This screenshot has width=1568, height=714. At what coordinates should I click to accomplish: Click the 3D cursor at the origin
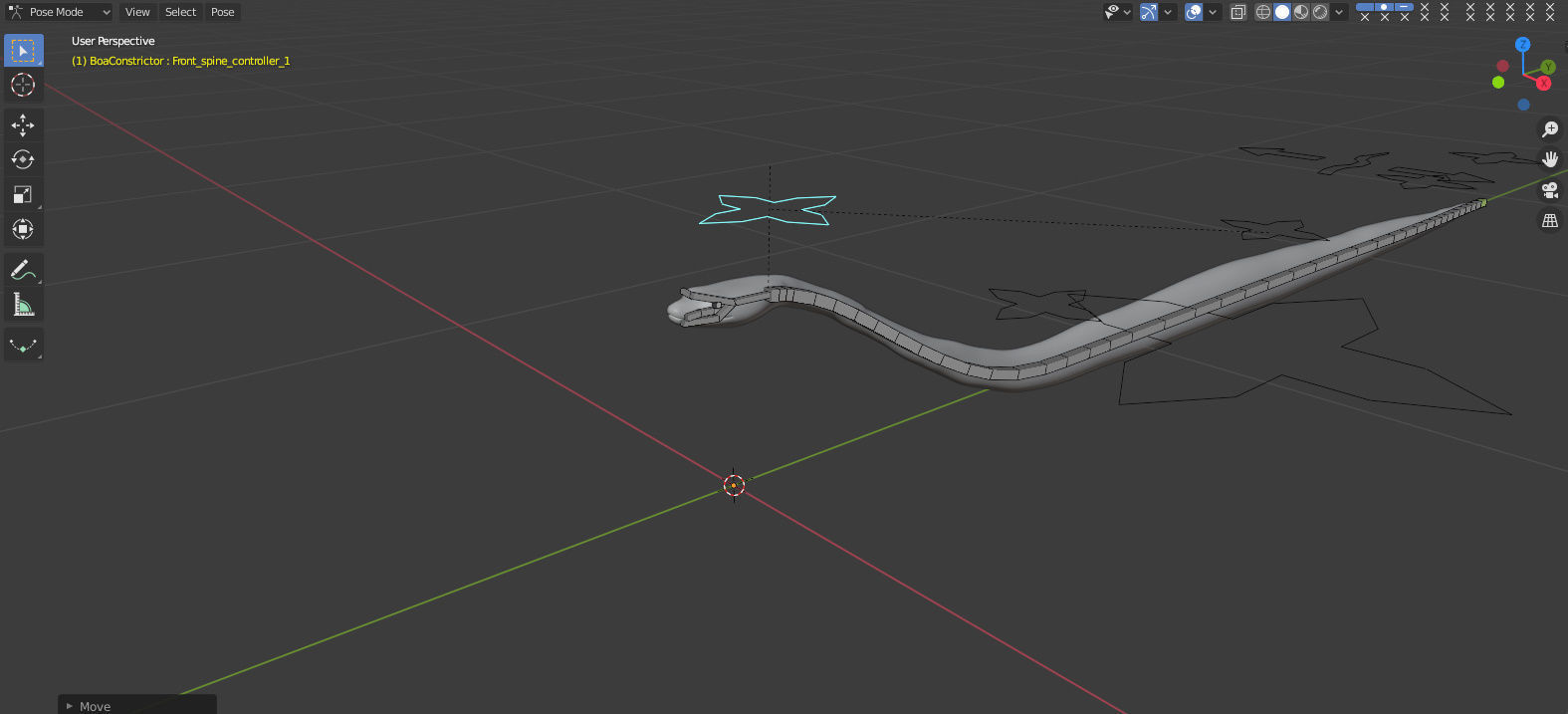point(734,485)
